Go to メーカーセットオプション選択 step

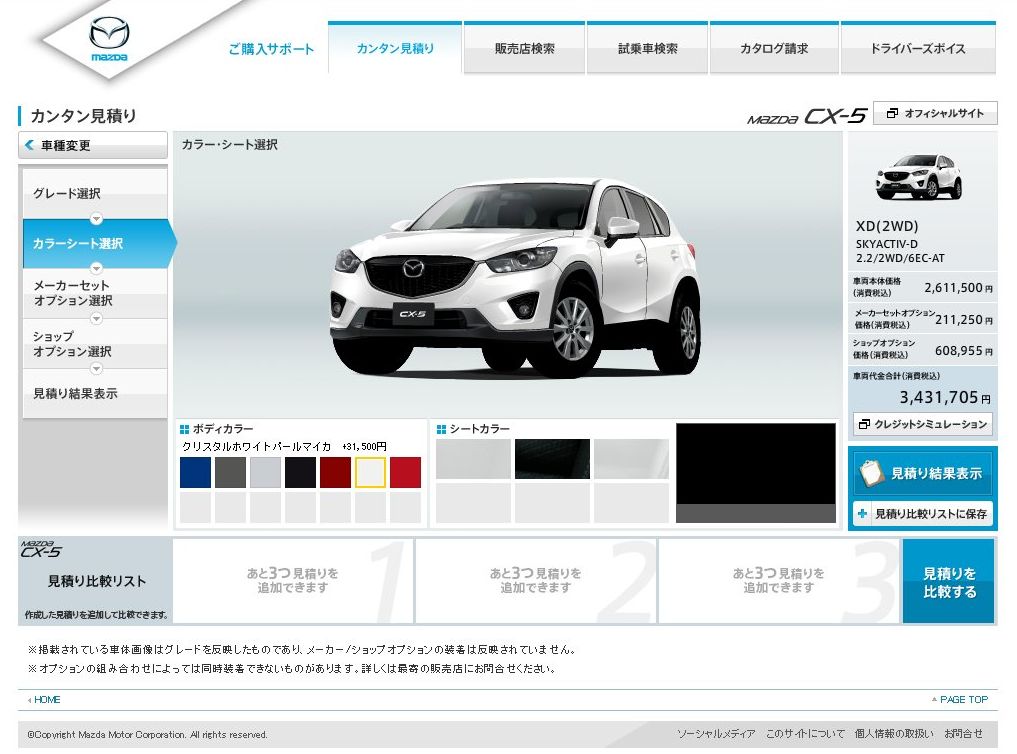click(95, 293)
